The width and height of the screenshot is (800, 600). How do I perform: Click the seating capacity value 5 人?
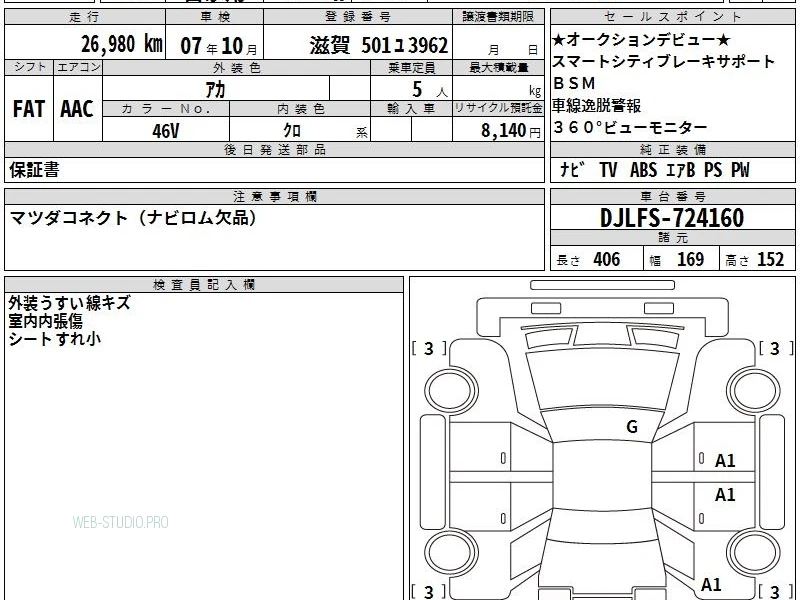[430, 90]
